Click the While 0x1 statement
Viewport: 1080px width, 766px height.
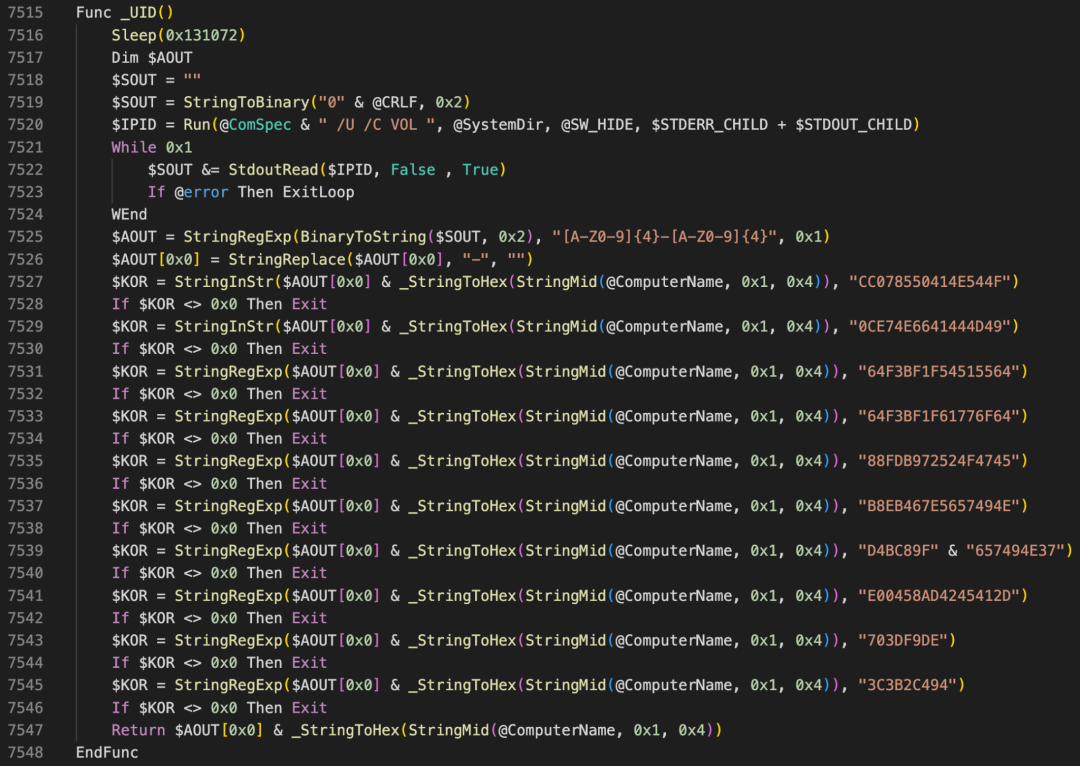tap(152, 147)
